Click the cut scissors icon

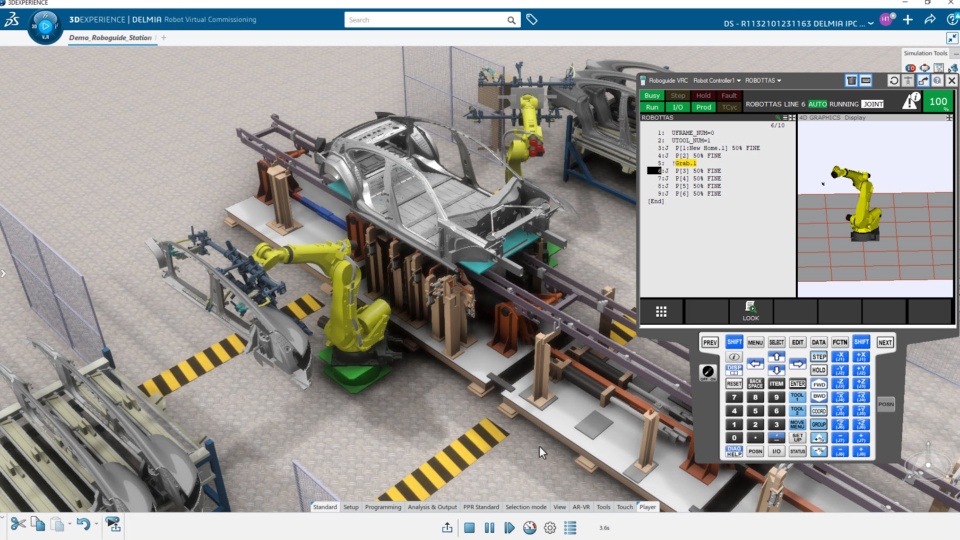pyautogui.click(x=18, y=524)
